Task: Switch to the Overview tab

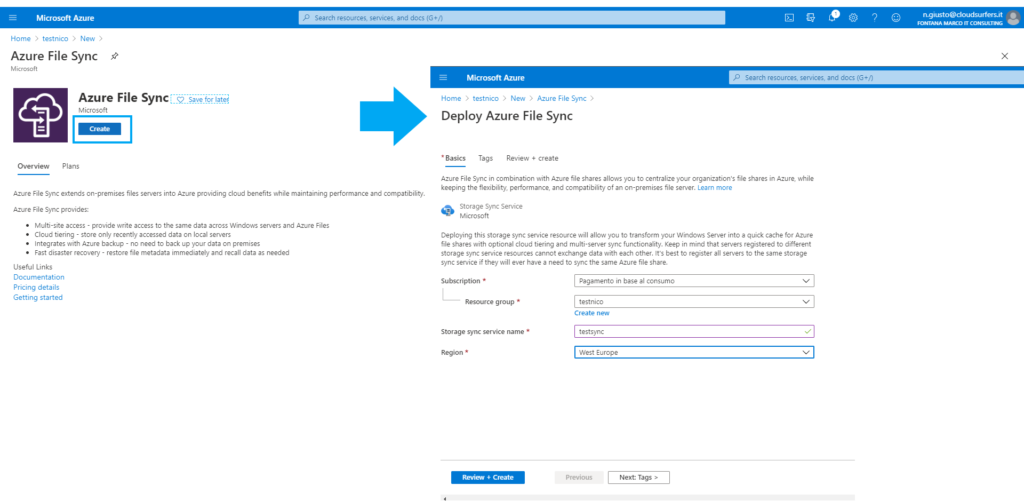Action: [33, 166]
